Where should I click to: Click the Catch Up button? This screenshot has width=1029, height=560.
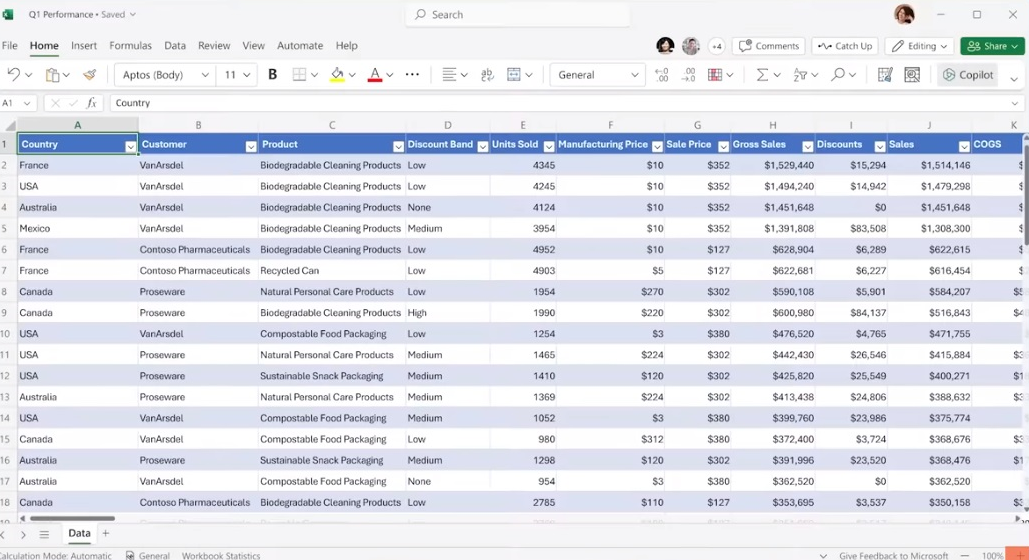click(x=844, y=46)
